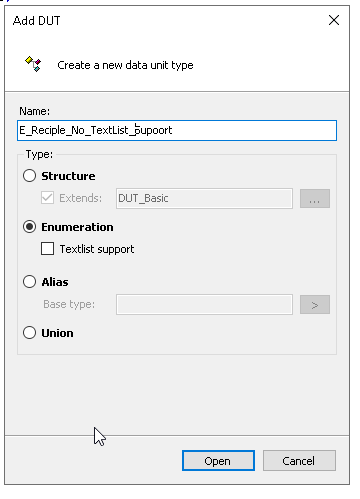This screenshot has height=499, width=360.
Task: Close the Add DUT dialog
Action: point(334,20)
